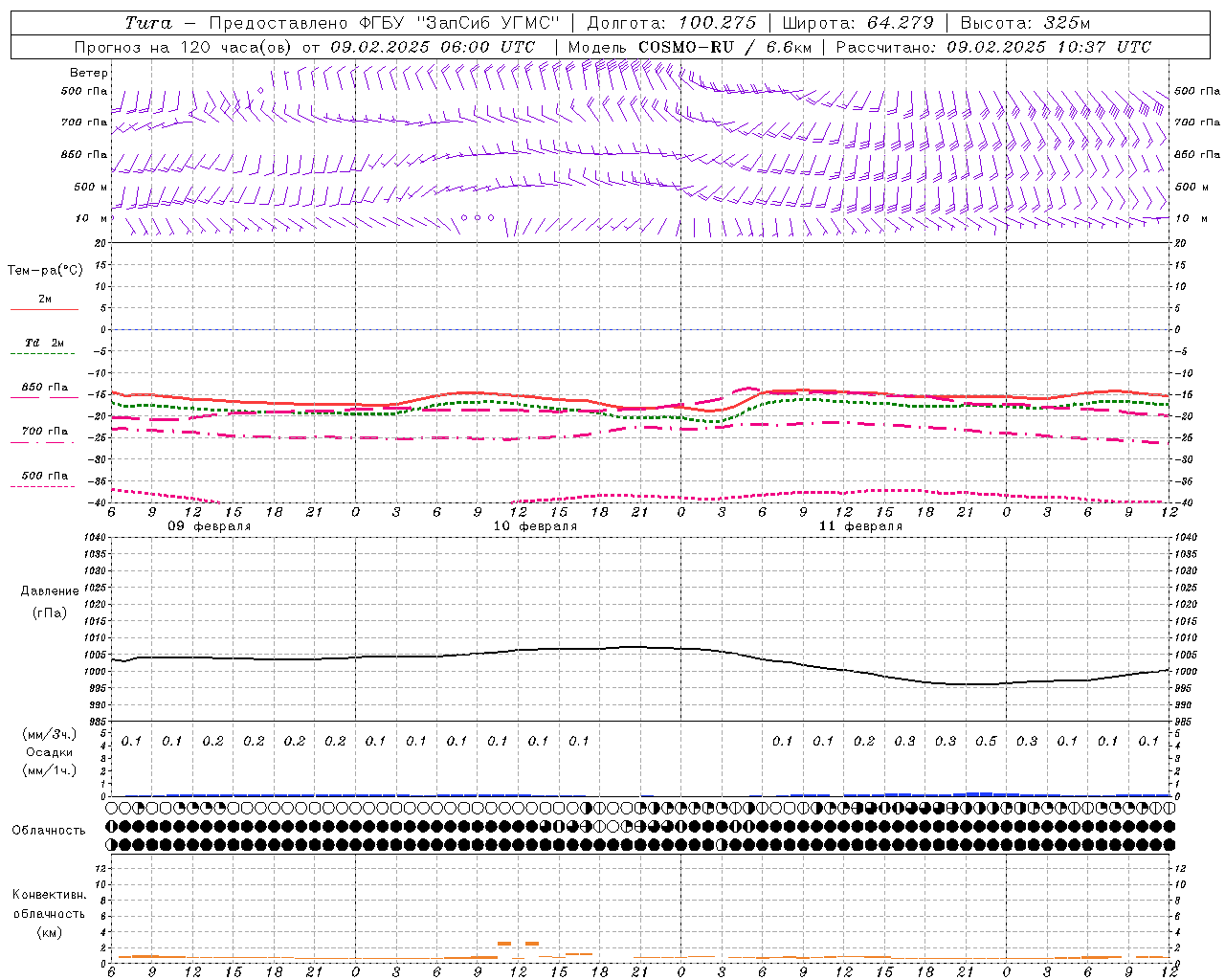Click the station name 'Tura' in the header
Screen dimensions: 1225x980
coord(148,23)
